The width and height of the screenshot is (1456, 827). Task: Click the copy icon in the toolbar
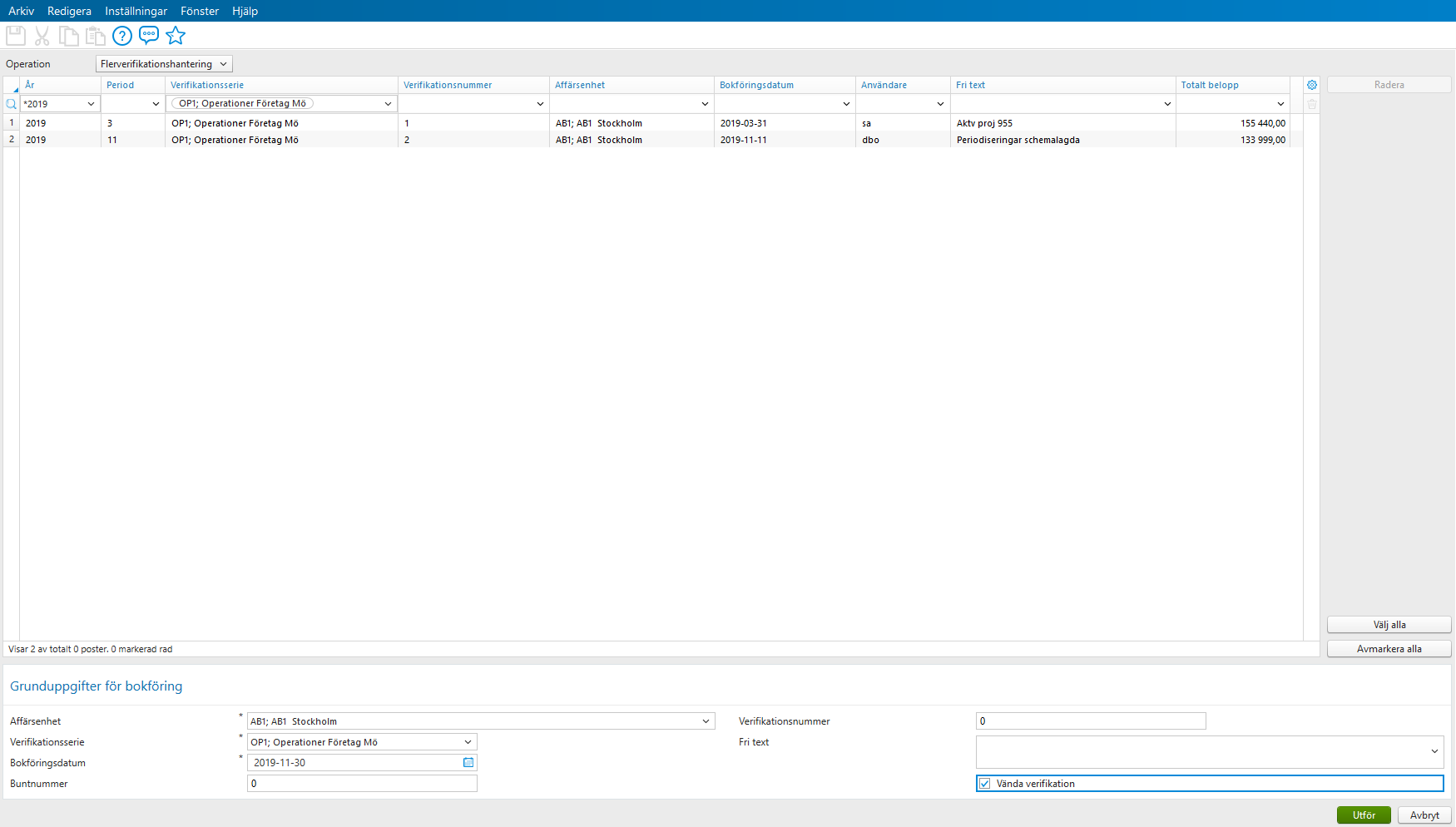(68, 35)
